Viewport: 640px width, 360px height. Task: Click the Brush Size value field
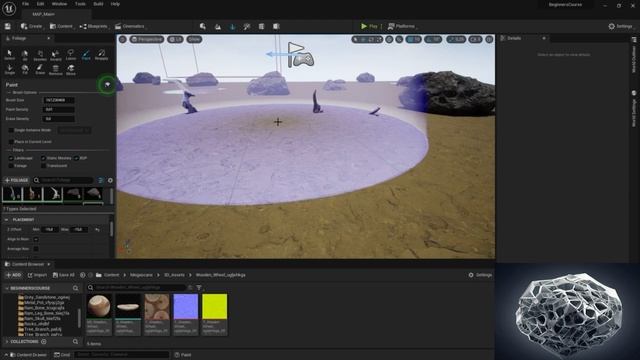pos(59,100)
